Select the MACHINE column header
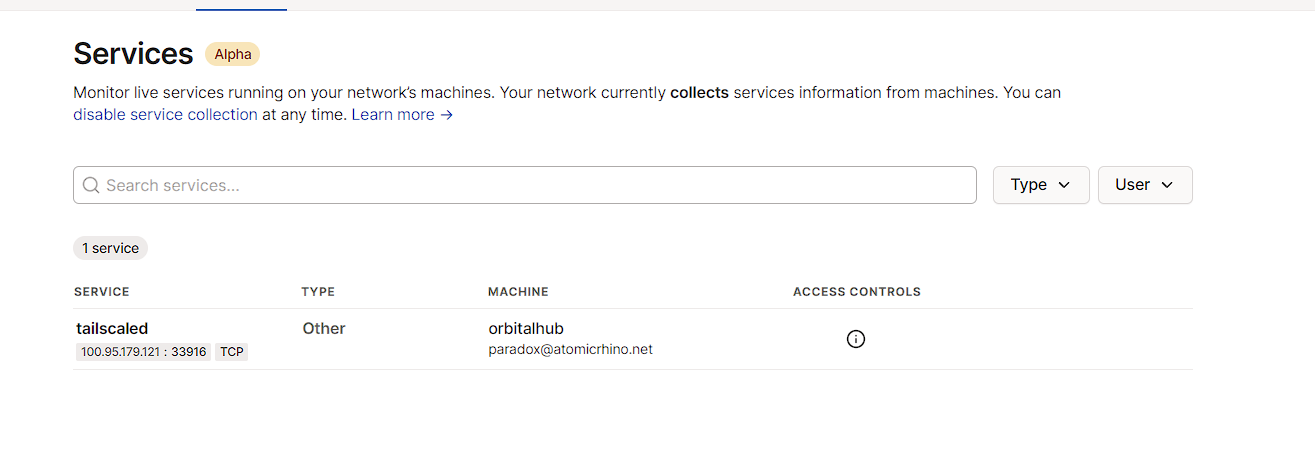Image resolution: width=1315 pixels, height=452 pixels. coord(518,292)
